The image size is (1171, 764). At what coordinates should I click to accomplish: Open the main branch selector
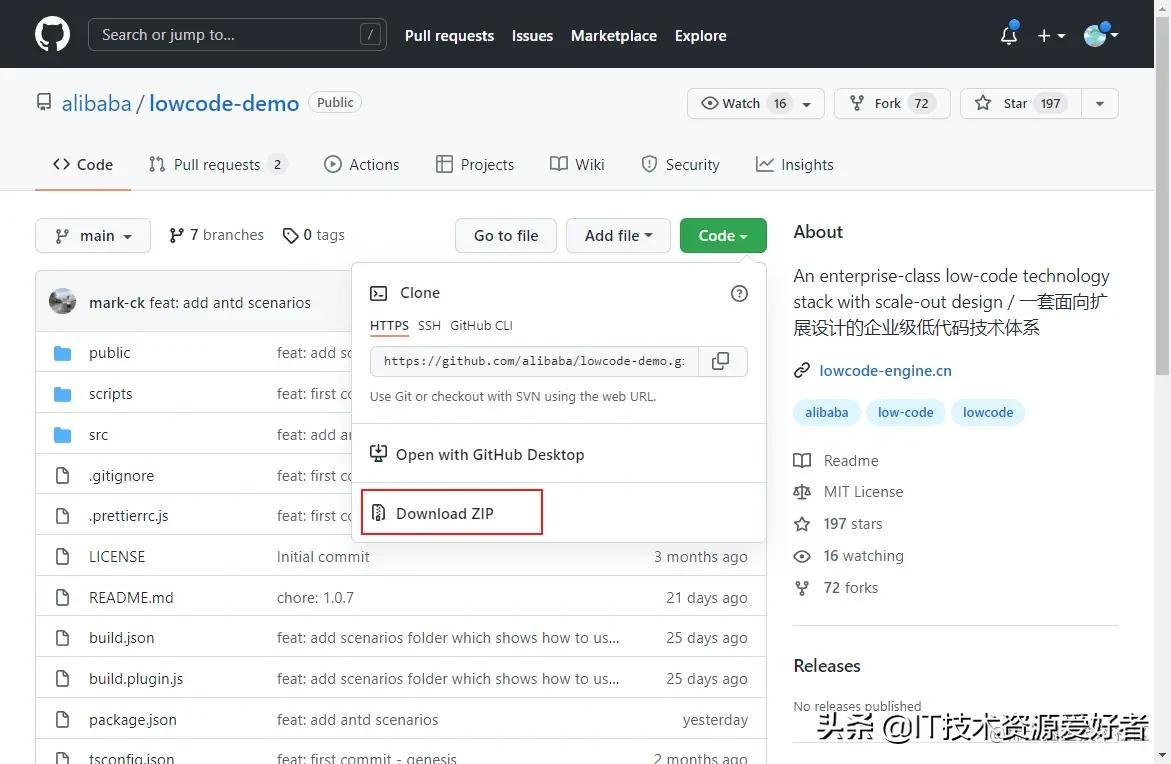pos(93,235)
